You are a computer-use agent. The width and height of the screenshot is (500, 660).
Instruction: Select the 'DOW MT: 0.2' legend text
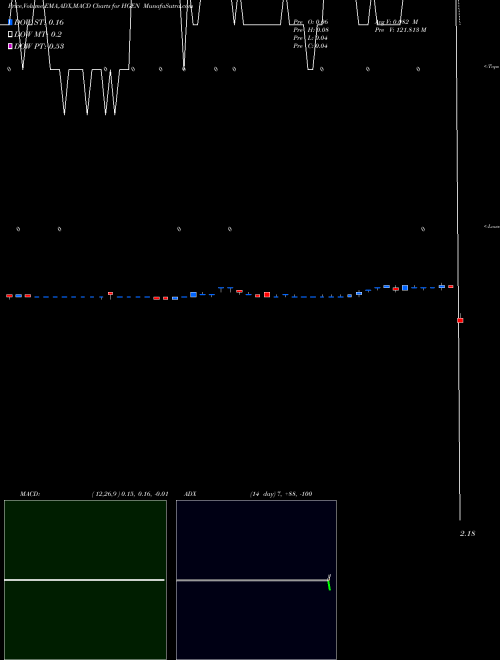click(x=38, y=35)
